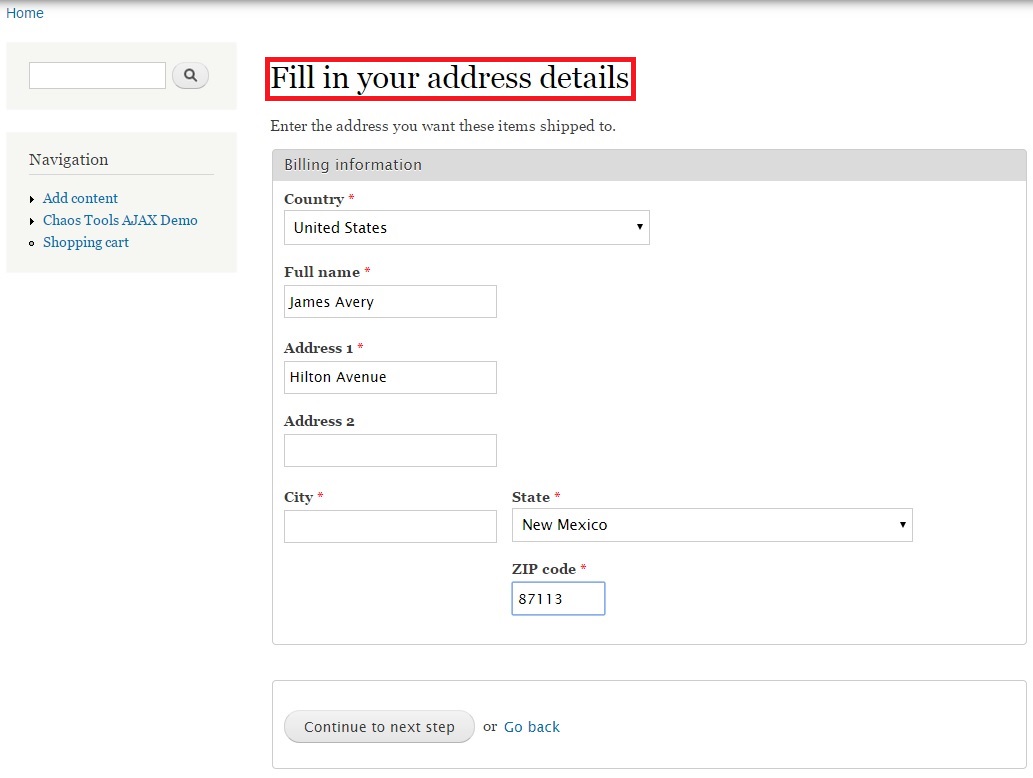Click the Home breadcrumb link
Viewport: 1033px width, 778px height.
pos(24,13)
